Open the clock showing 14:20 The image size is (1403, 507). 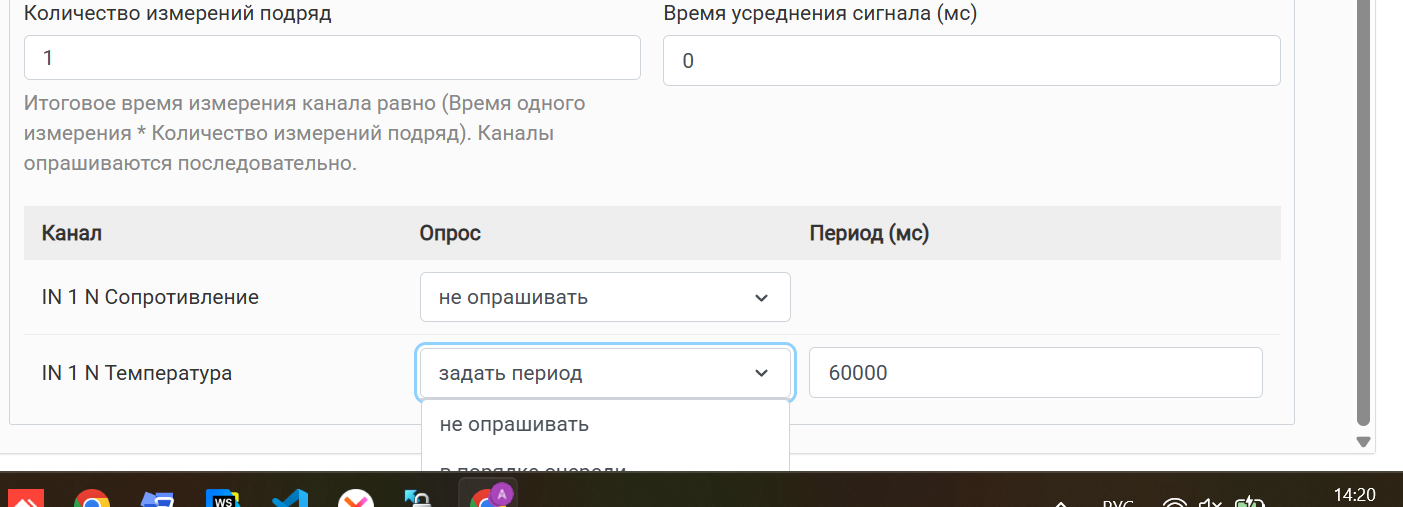[1355, 495]
